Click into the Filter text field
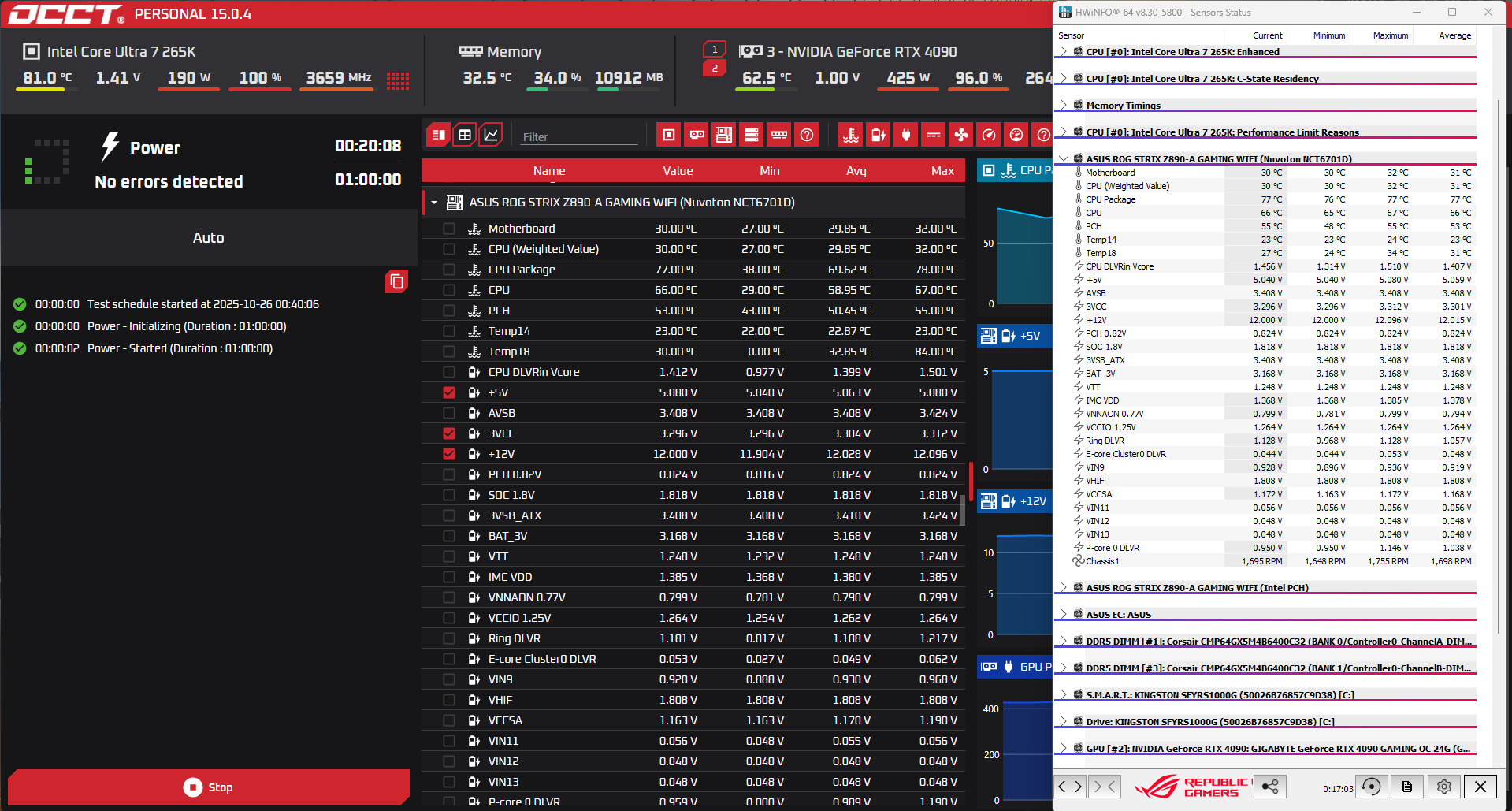Viewport: 1512px width, 811px height. point(579,136)
